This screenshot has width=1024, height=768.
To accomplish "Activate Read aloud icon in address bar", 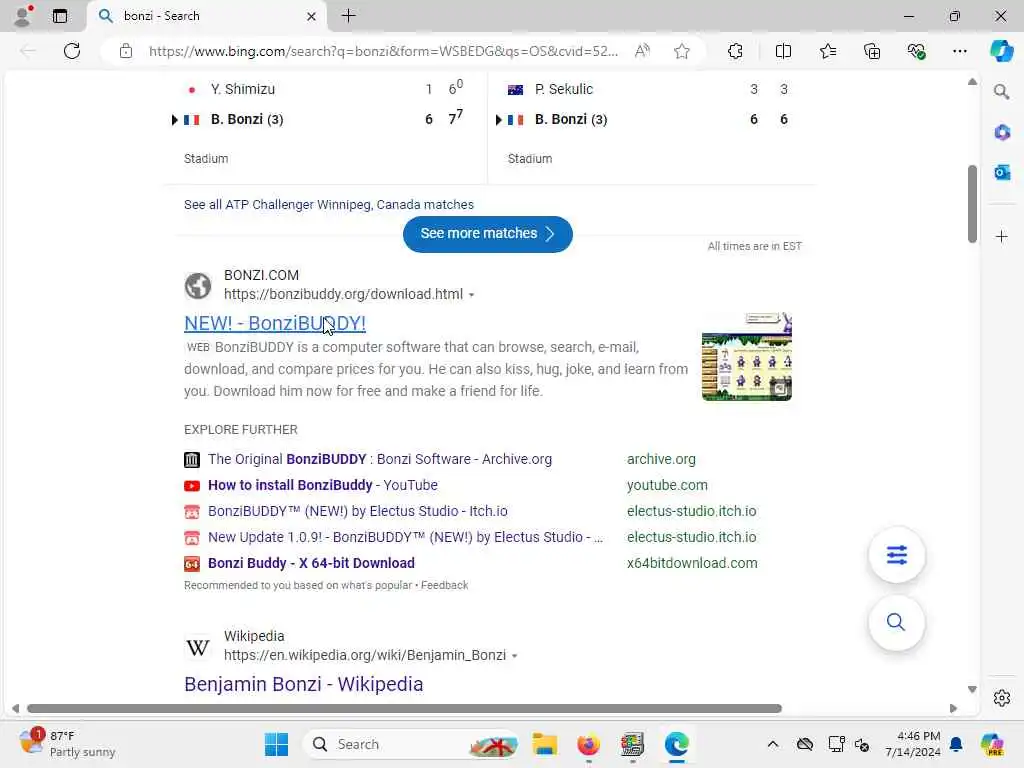I will [643, 51].
